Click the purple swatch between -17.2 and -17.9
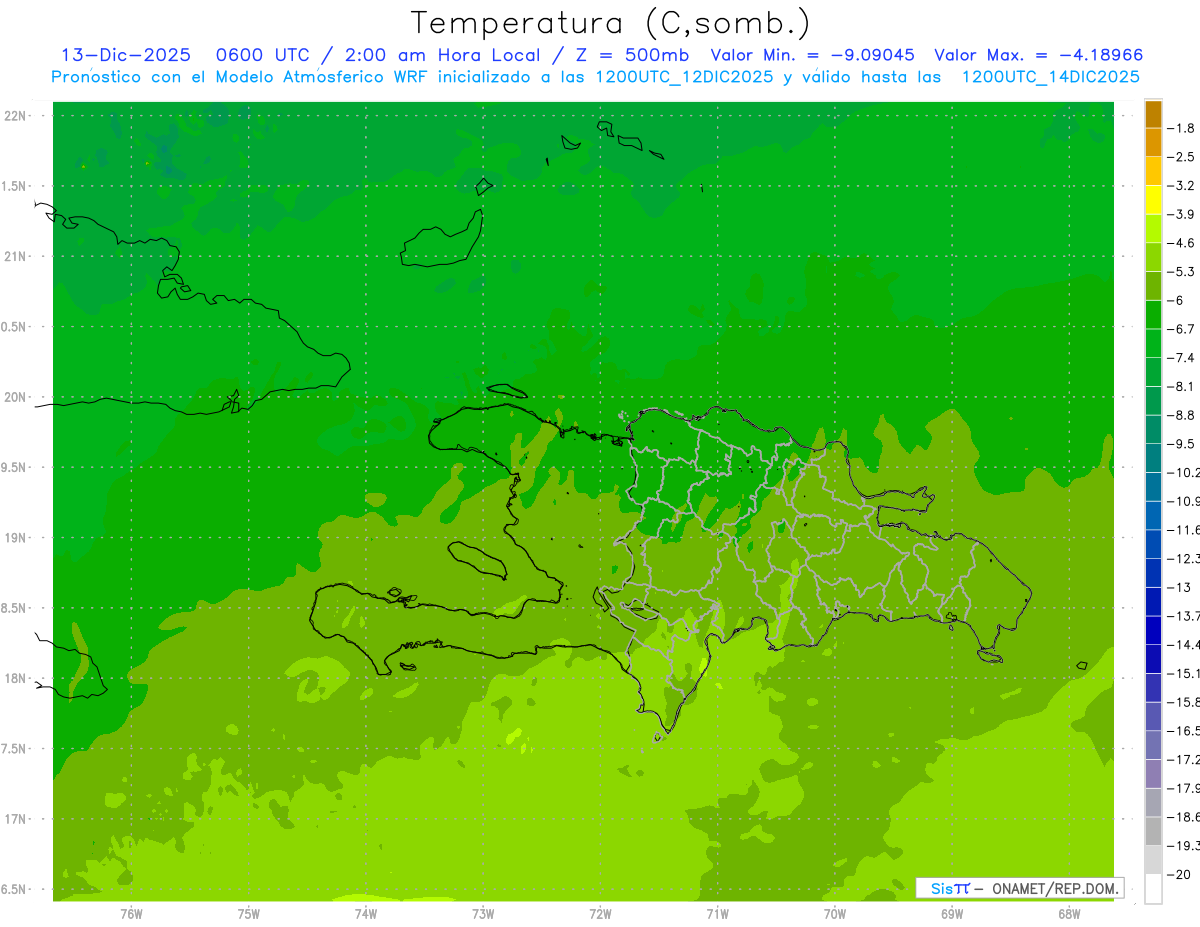Image resolution: width=1200 pixels, height=927 pixels. pyautogui.click(x=1153, y=773)
